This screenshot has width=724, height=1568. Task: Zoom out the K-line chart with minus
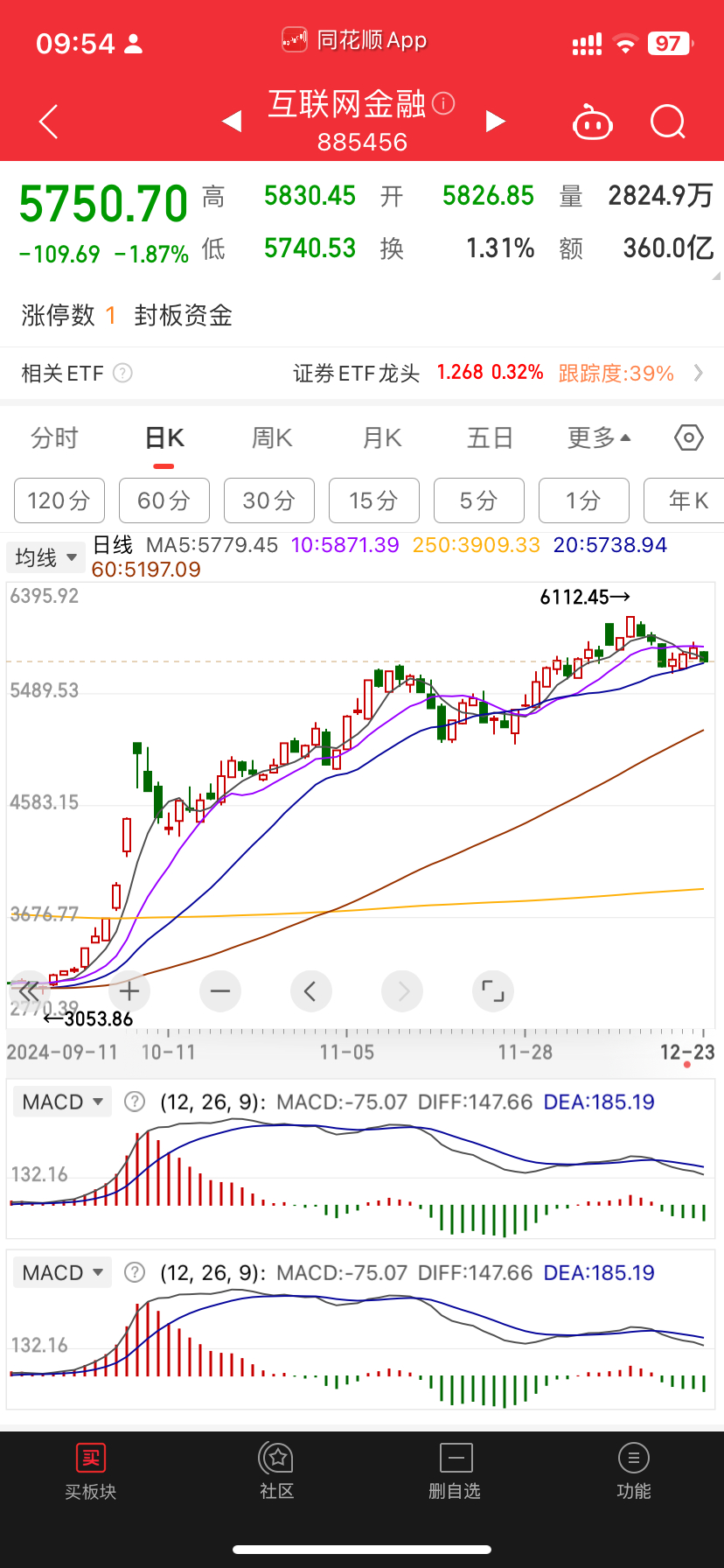(220, 991)
